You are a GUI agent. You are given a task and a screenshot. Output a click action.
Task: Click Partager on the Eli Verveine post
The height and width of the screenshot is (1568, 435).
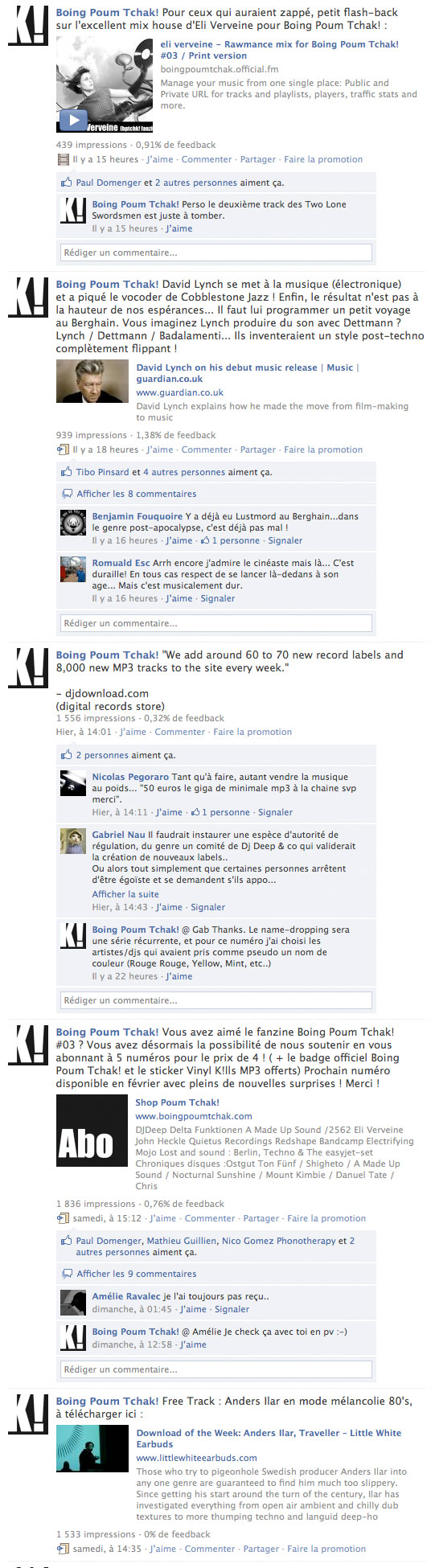coord(258,159)
